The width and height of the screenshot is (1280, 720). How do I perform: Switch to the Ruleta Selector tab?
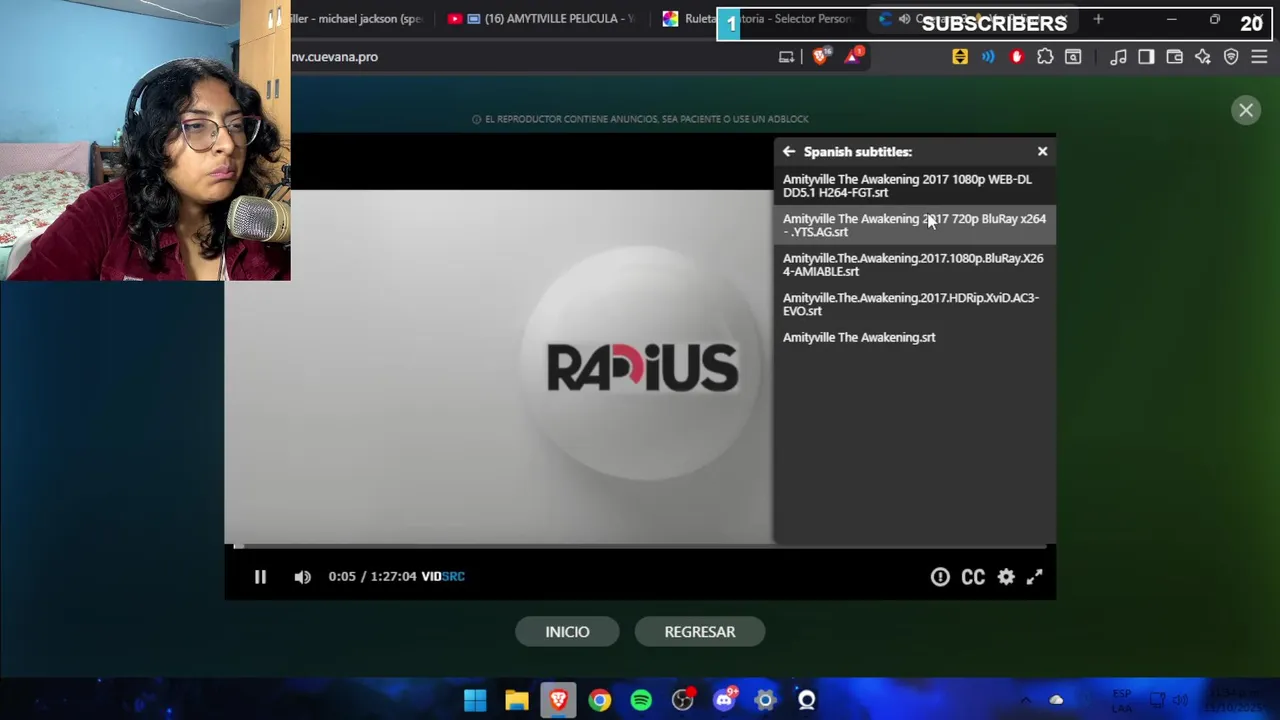click(x=757, y=19)
